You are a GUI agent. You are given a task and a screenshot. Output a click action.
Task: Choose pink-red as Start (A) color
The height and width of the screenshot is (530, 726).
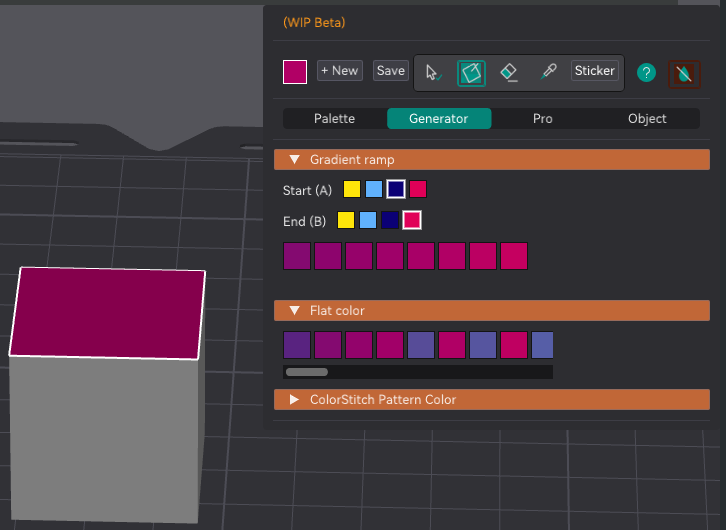point(418,189)
